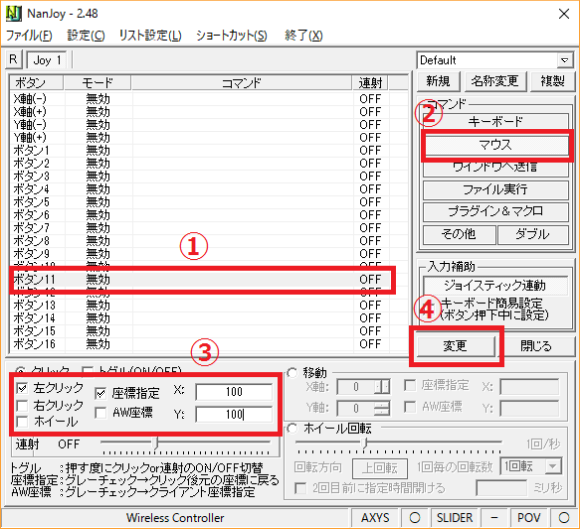This screenshot has width=580, height=529.
Task: Select the ボタン8 row
Action: (209, 241)
